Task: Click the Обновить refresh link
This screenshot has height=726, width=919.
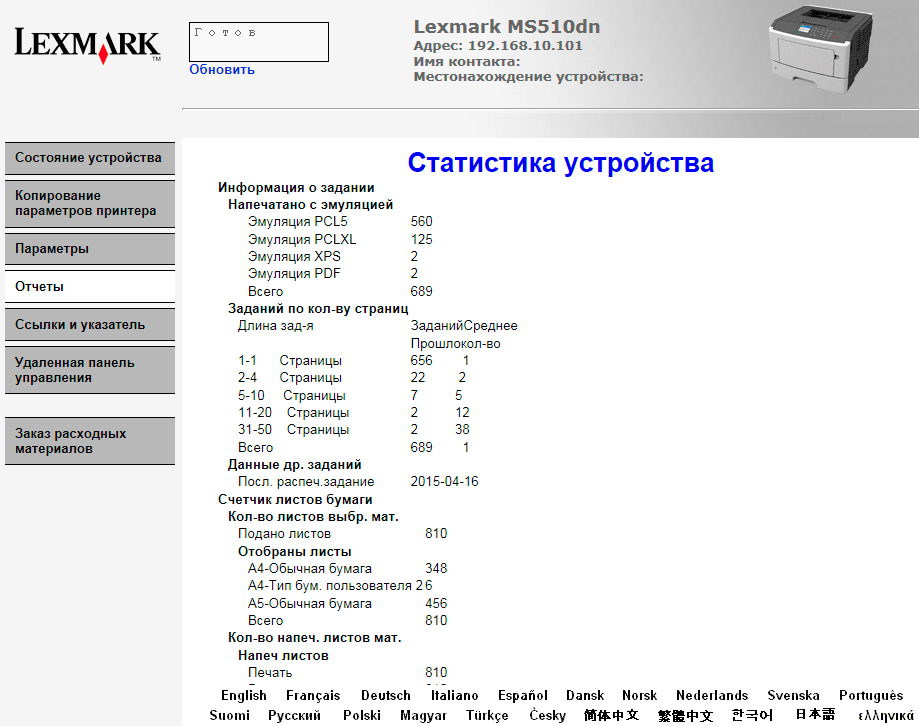Action: click(x=222, y=69)
